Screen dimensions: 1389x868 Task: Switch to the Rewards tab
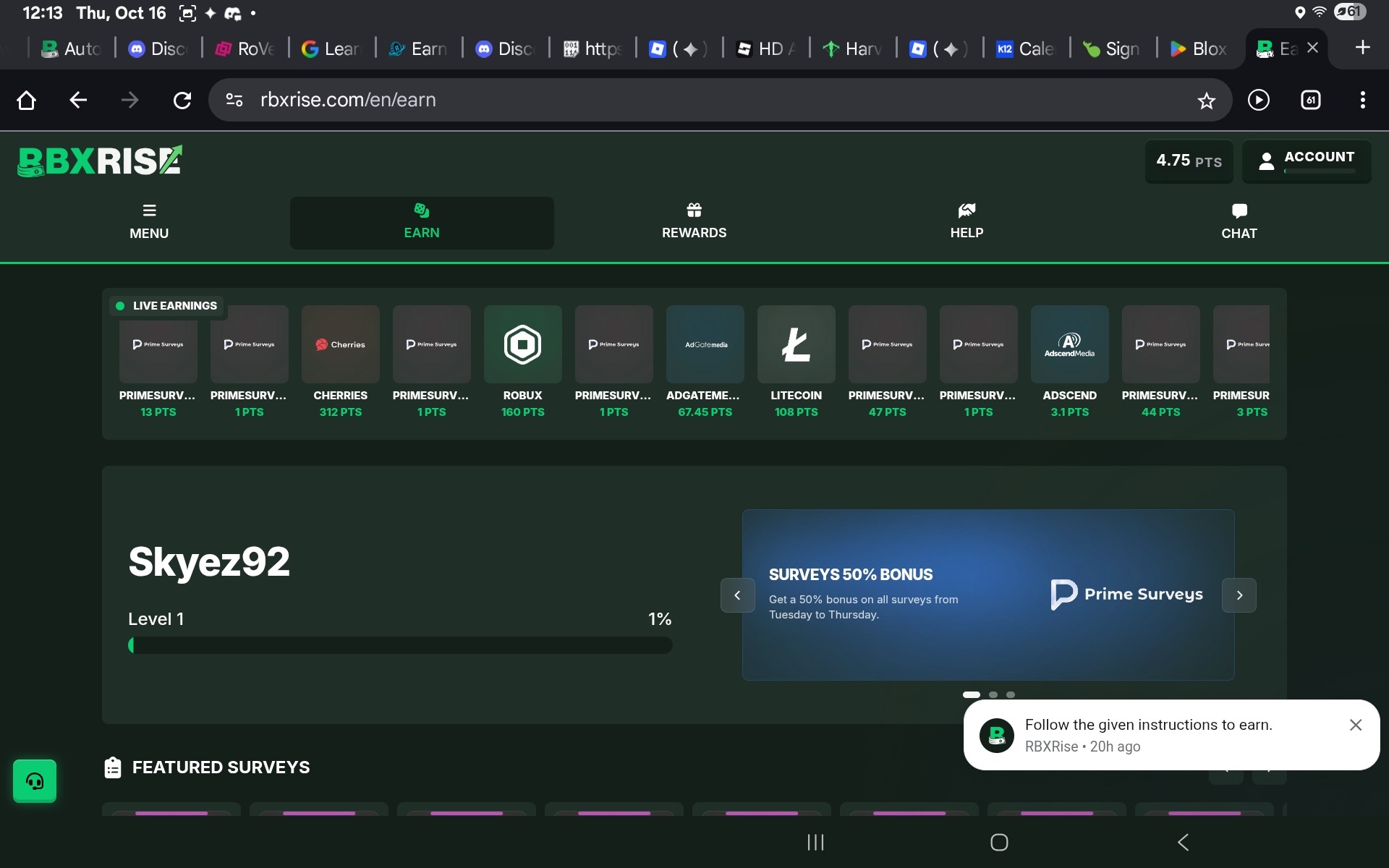694,222
